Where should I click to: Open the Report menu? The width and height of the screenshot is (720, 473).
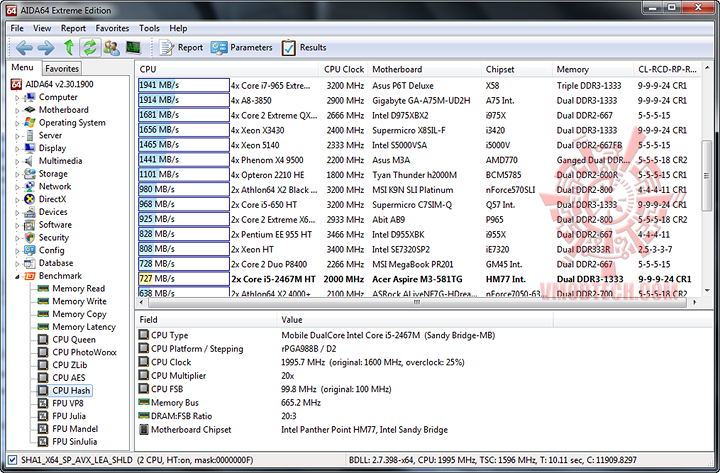click(73, 28)
